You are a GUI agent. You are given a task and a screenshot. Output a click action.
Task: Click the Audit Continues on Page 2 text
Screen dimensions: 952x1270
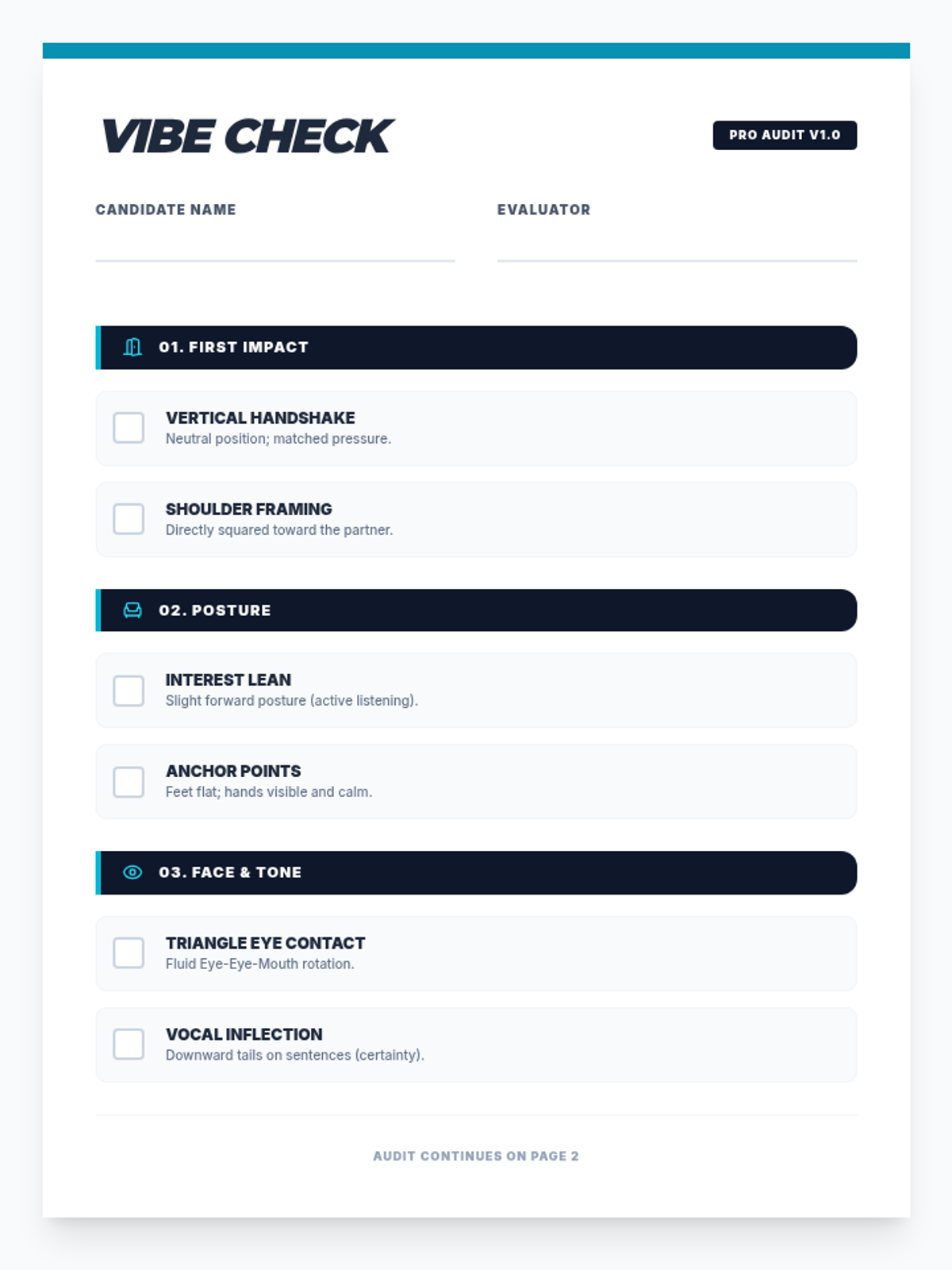476,1156
